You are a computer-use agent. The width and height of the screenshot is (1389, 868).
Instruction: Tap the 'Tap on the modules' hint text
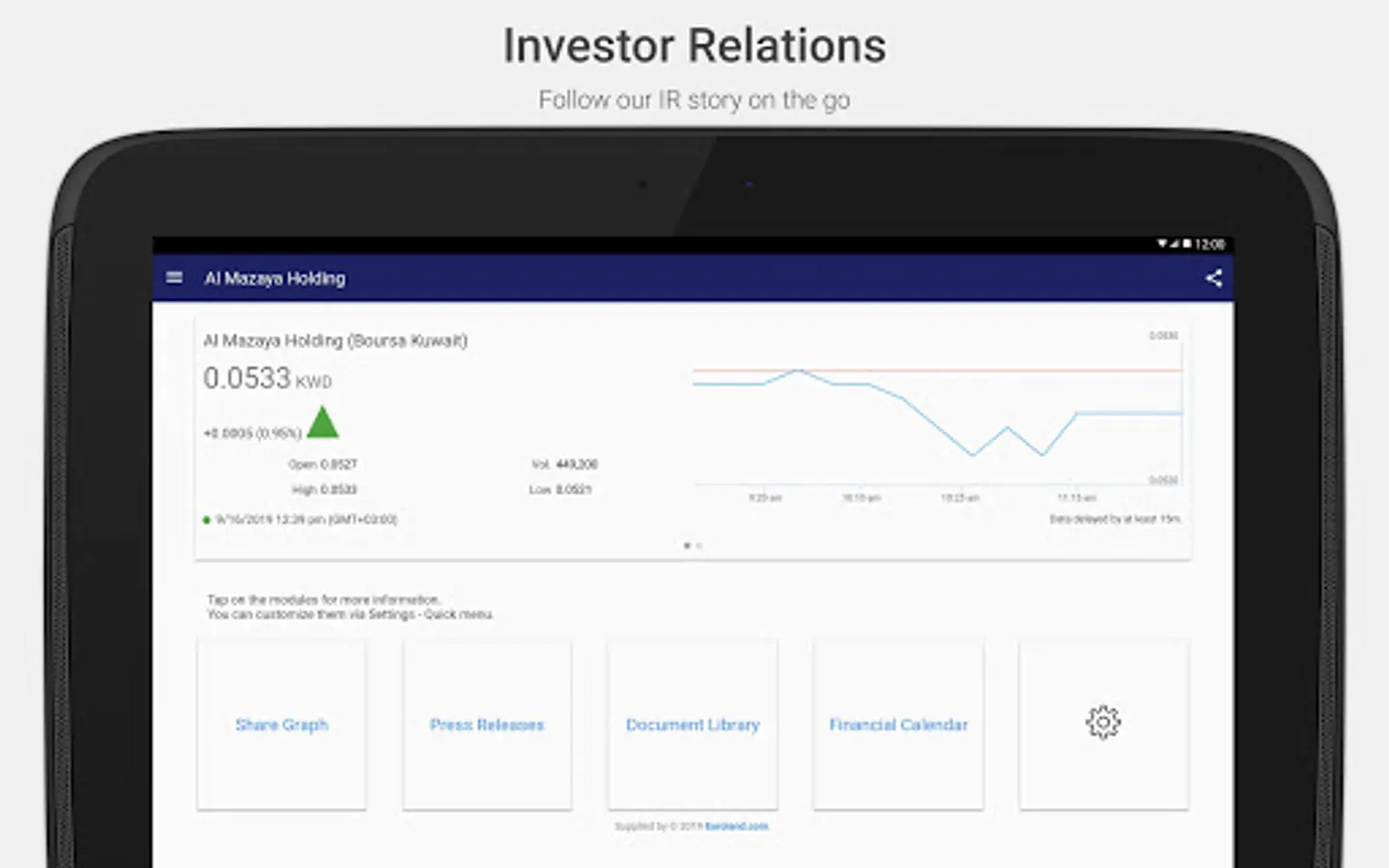(349, 607)
